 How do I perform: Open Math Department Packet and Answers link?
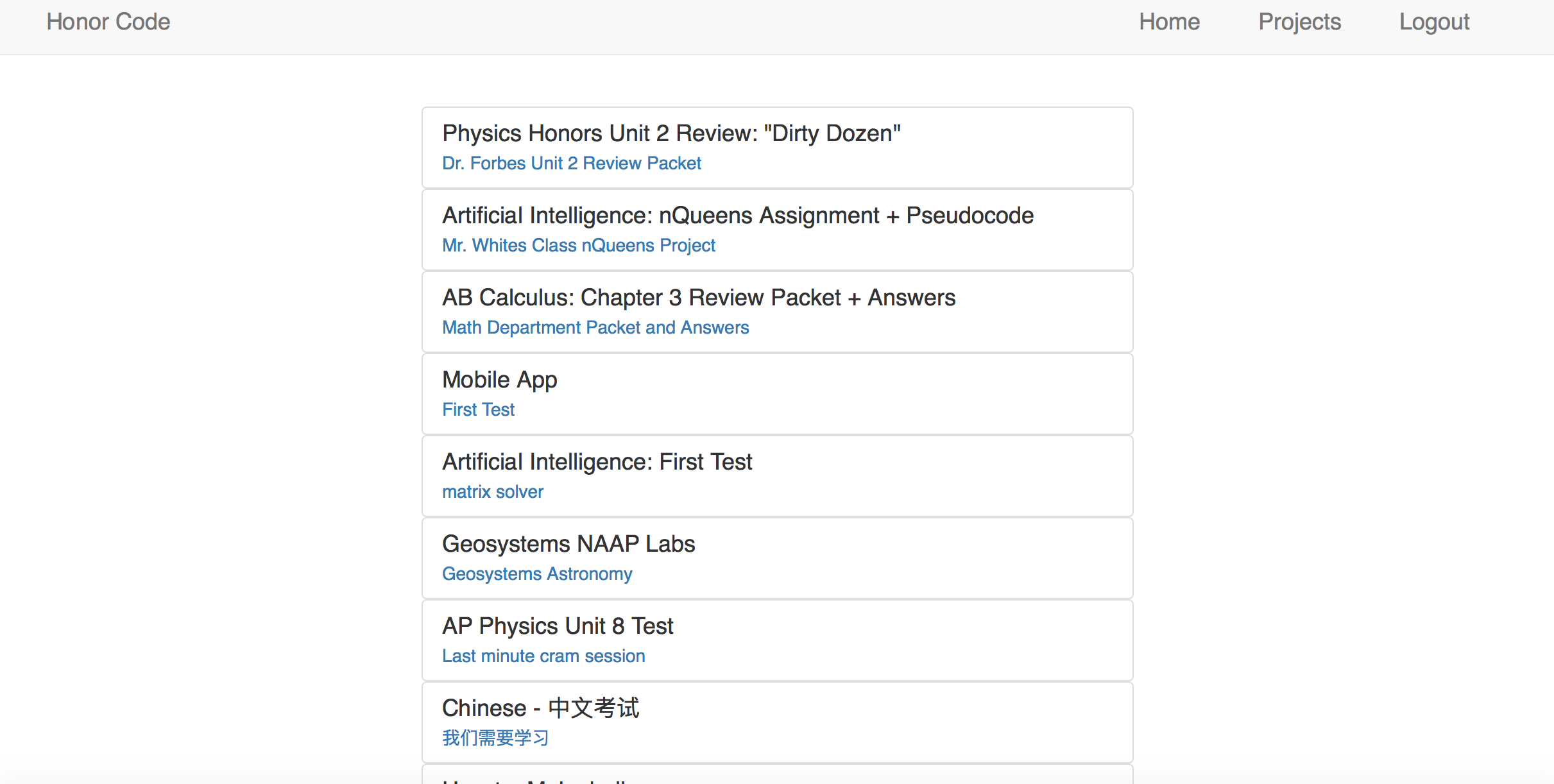pos(595,328)
